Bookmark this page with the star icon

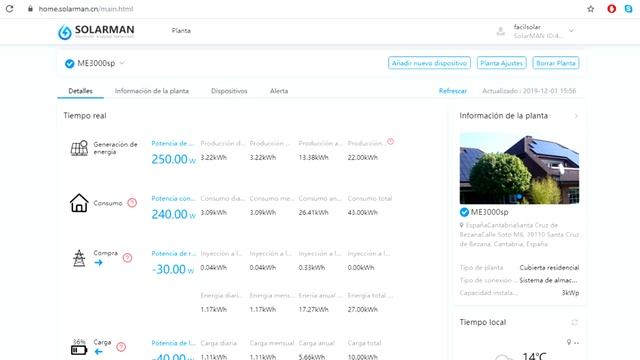pyautogui.click(x=591, y=9)
